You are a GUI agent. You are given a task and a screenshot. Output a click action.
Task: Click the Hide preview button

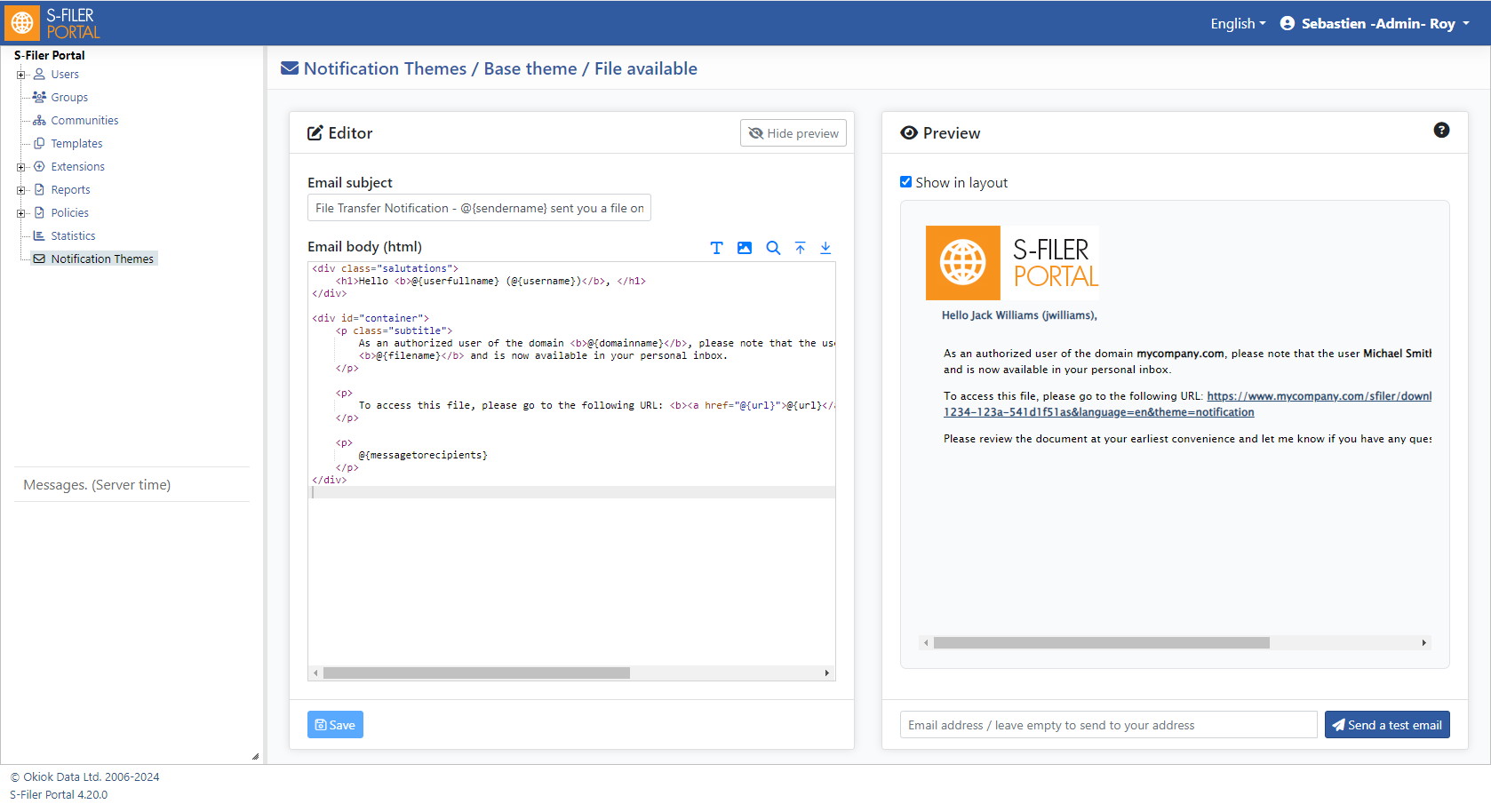click(793, 133)
